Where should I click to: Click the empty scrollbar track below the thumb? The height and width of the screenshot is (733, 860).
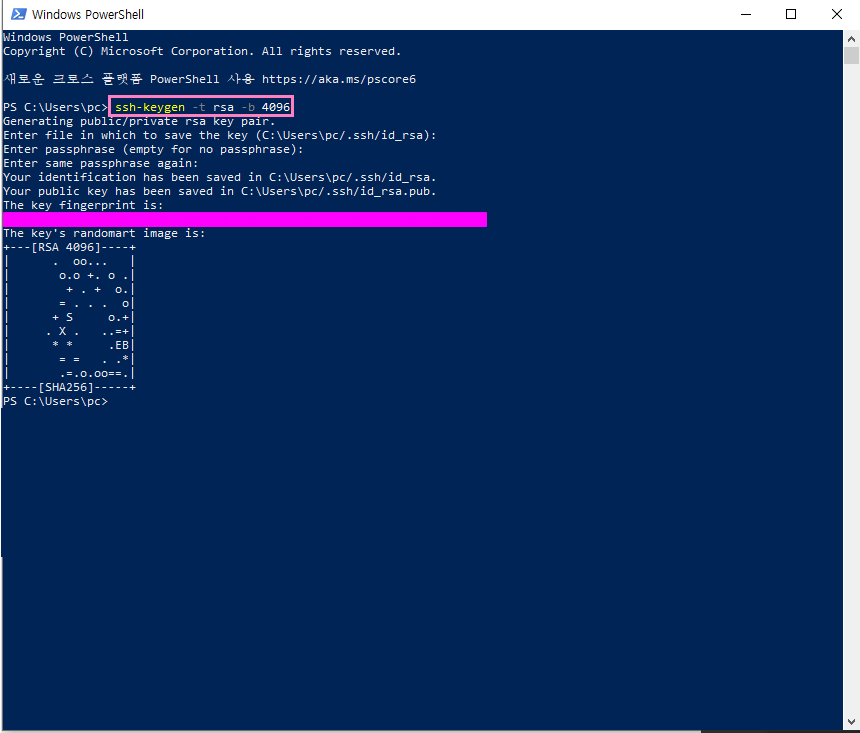tap(851, 400)
